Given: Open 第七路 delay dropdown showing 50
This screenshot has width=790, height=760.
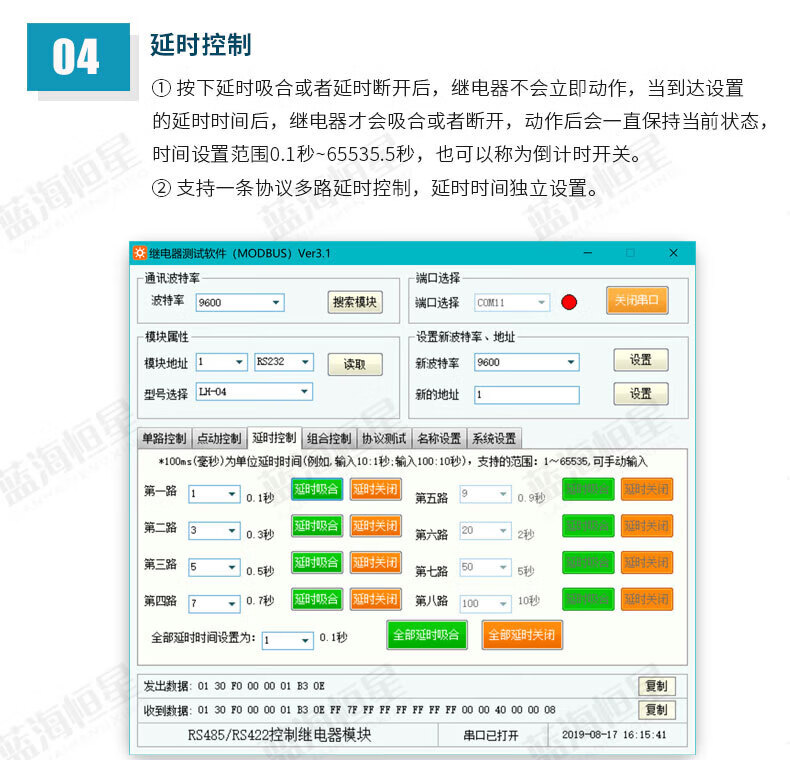Looking at the screenshot, I should click(485, 567).
